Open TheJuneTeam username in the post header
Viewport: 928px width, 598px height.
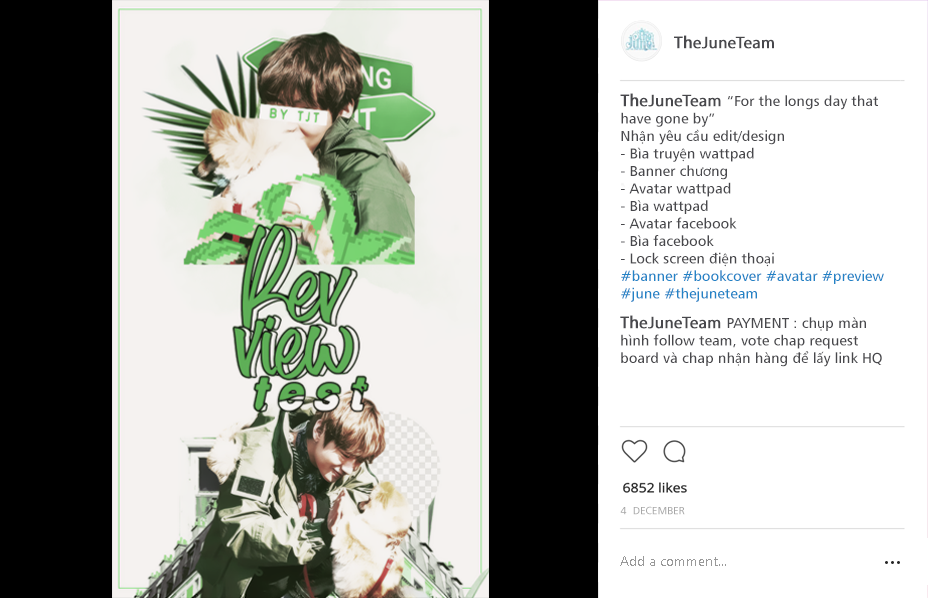click(x=724, y=43)
